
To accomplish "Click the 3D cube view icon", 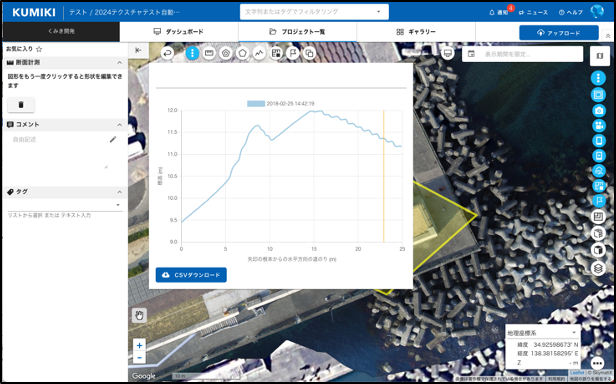I will point(598,249).
